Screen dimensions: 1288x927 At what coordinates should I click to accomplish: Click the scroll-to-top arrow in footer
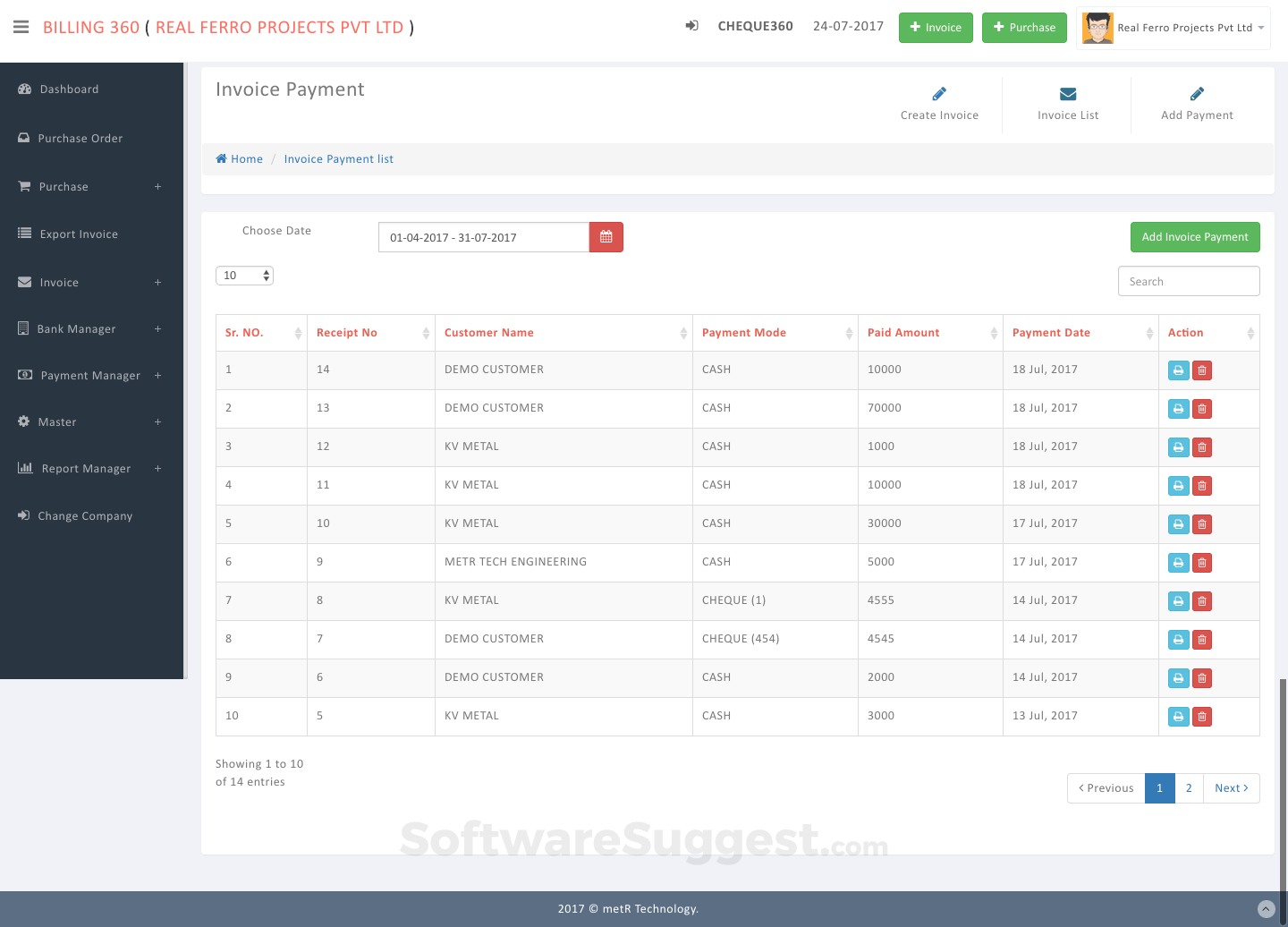[1266, 908]
